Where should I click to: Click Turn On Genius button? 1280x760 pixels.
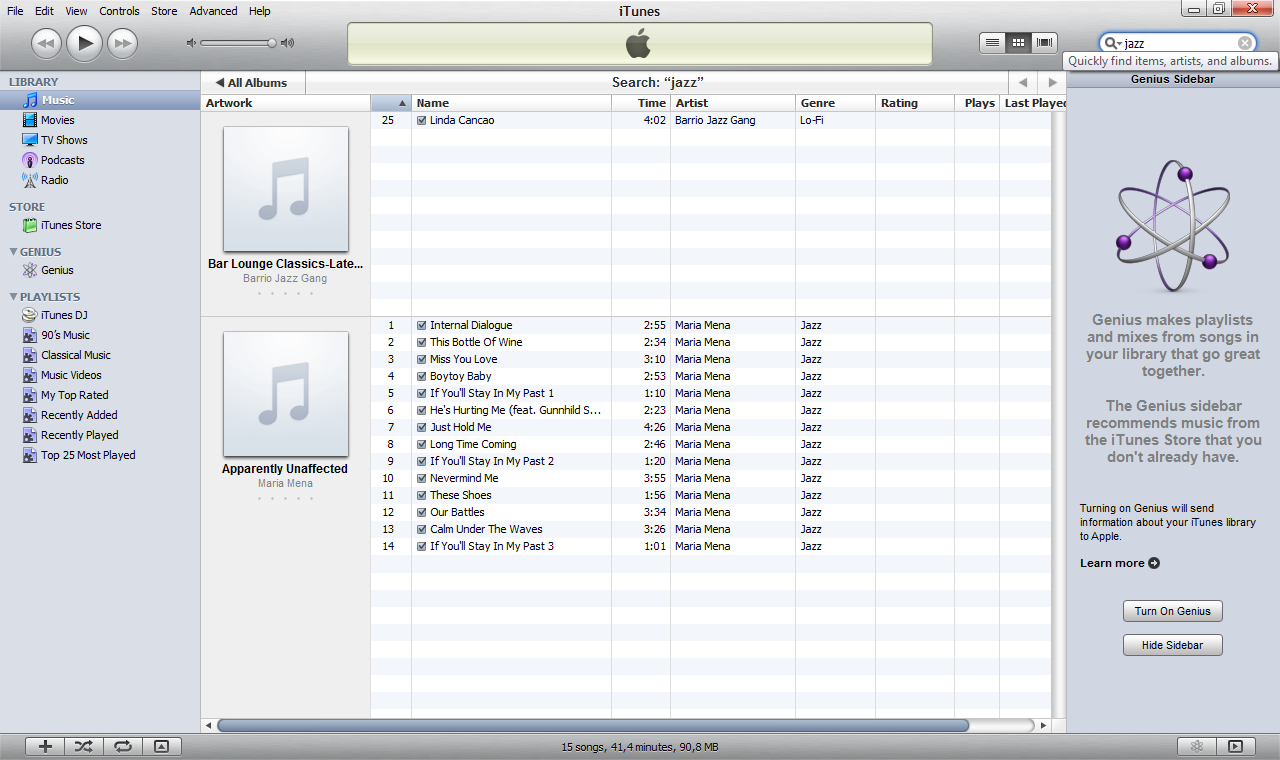click(1172, 611)
